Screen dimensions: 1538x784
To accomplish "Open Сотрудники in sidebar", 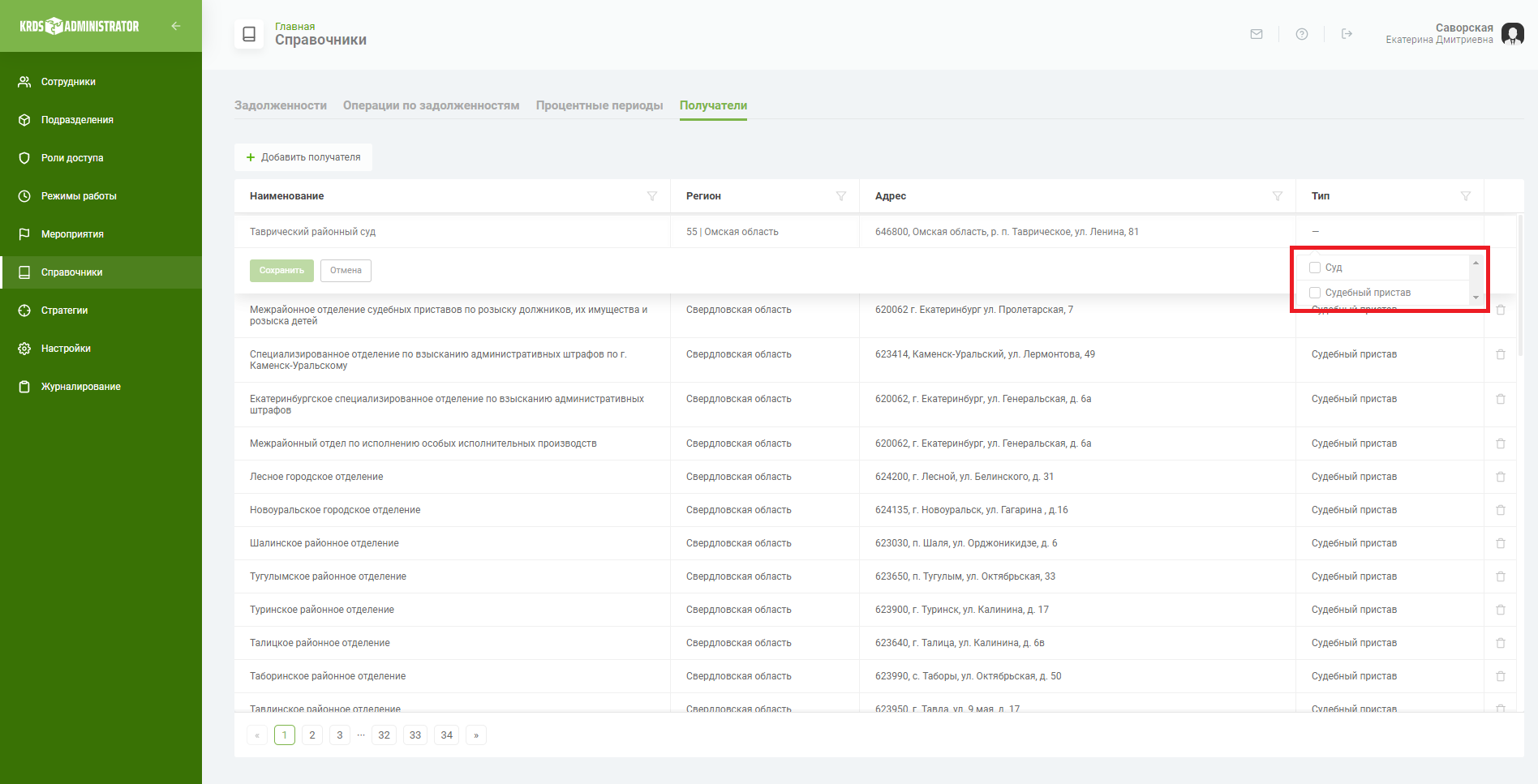I will click(101, 82).
